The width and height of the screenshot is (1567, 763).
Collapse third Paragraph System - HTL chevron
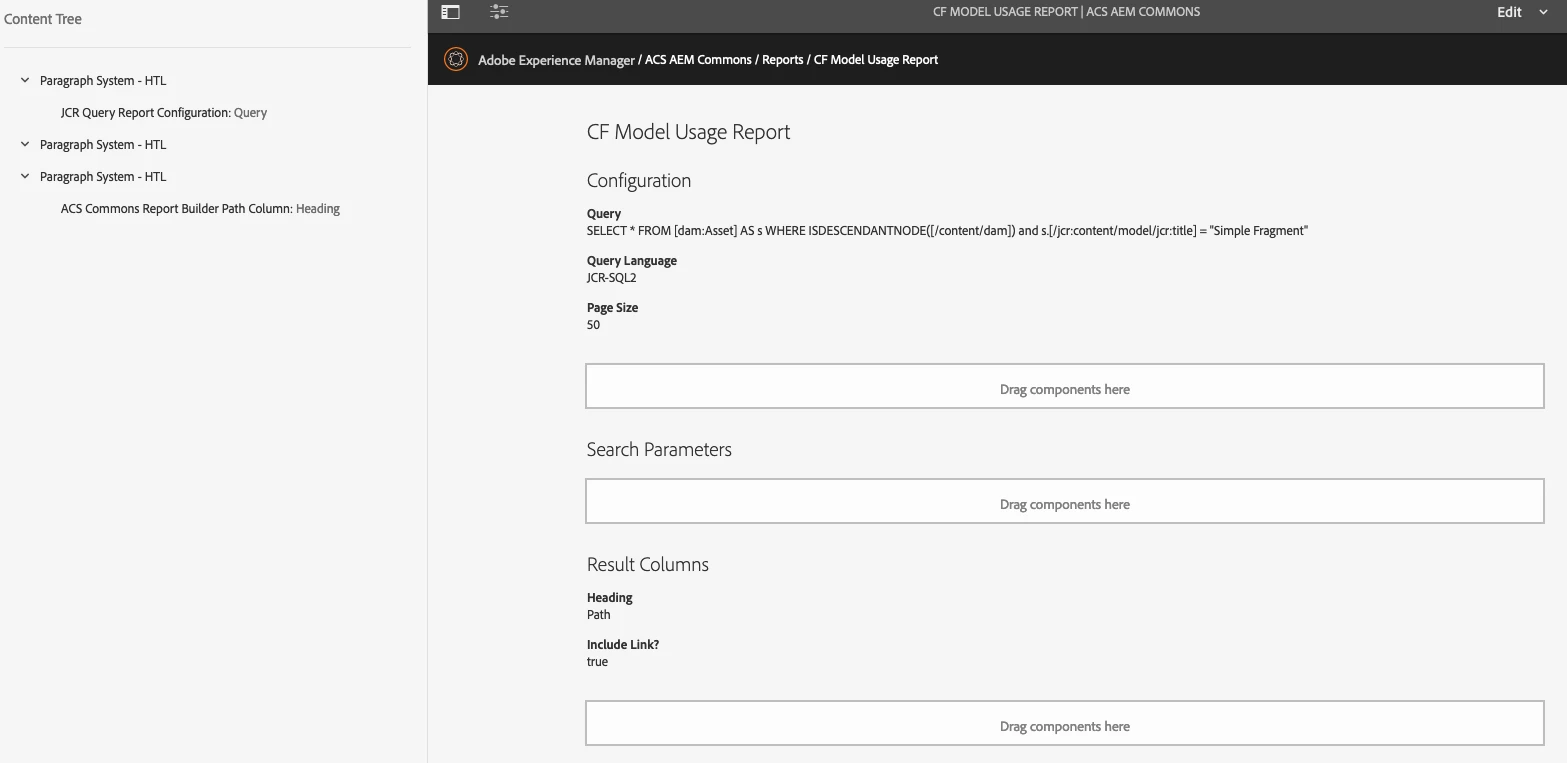(25, 176)
